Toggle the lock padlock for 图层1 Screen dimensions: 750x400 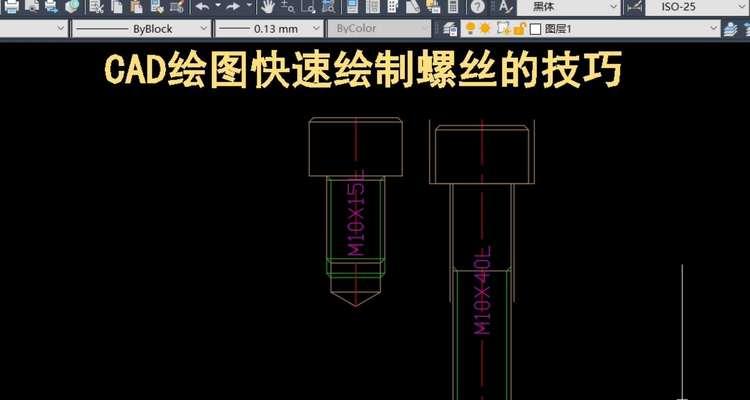518,29
